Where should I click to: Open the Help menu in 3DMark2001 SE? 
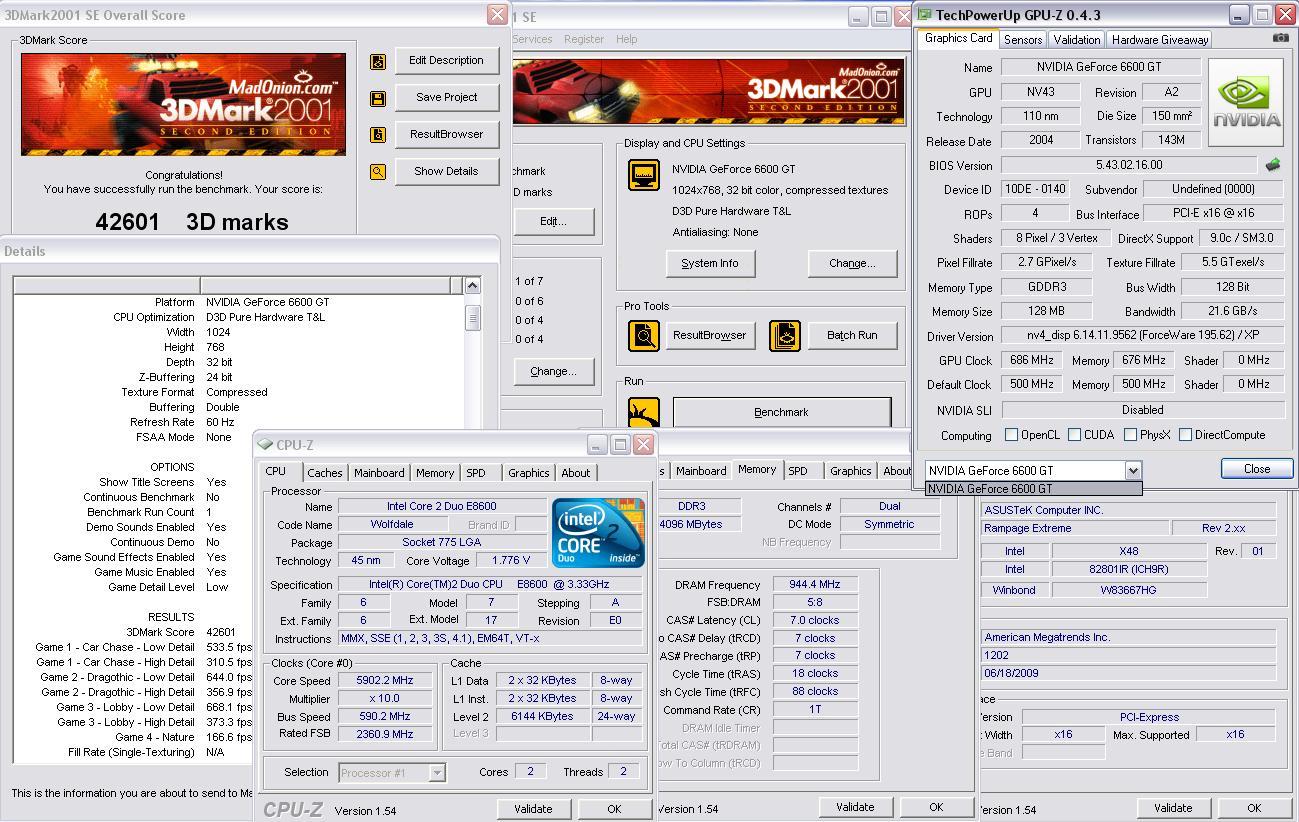click(x=626, y=39)
